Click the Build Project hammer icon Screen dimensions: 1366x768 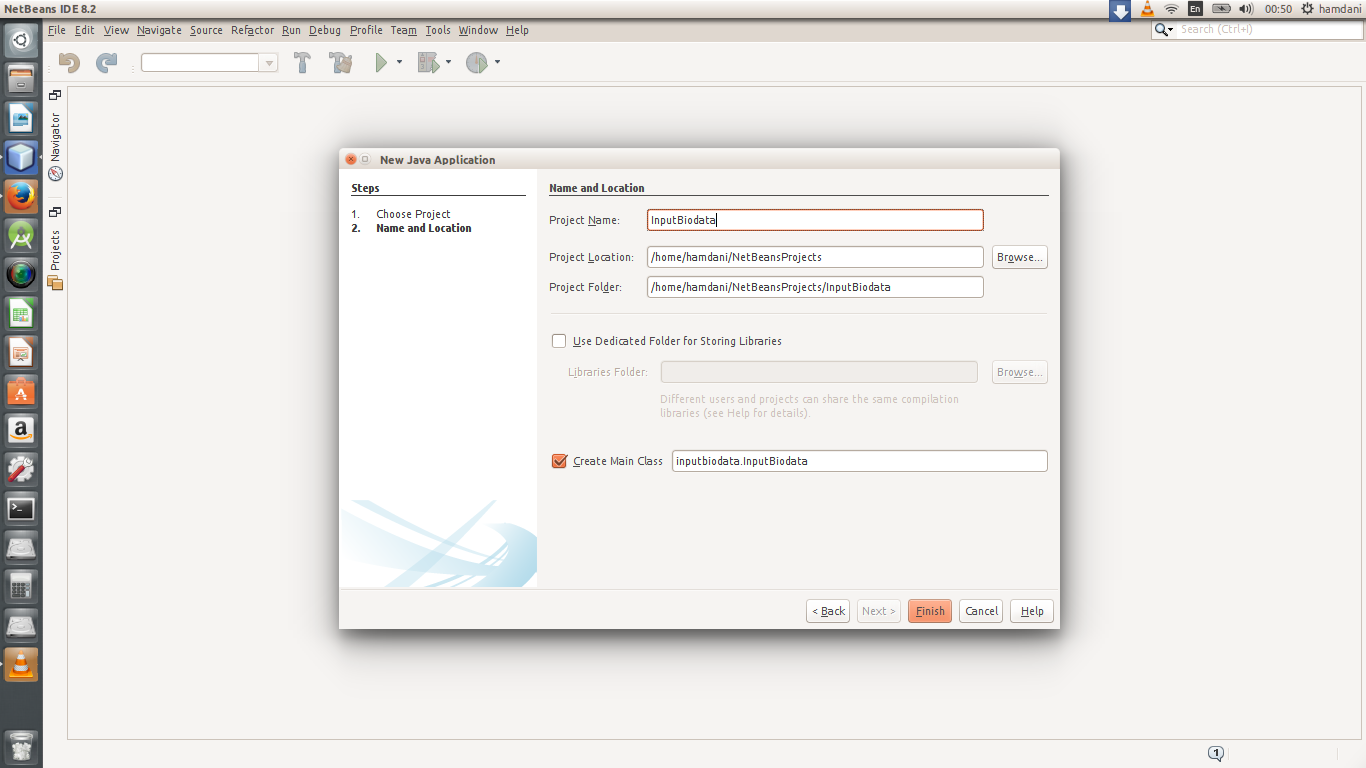pyautogui.click(x=302, y=63)
